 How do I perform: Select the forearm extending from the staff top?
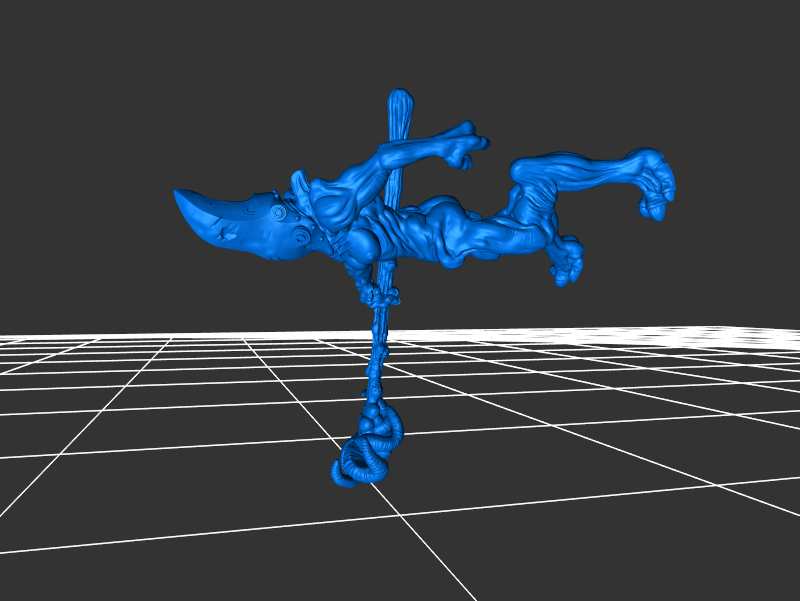pos(420,148)
